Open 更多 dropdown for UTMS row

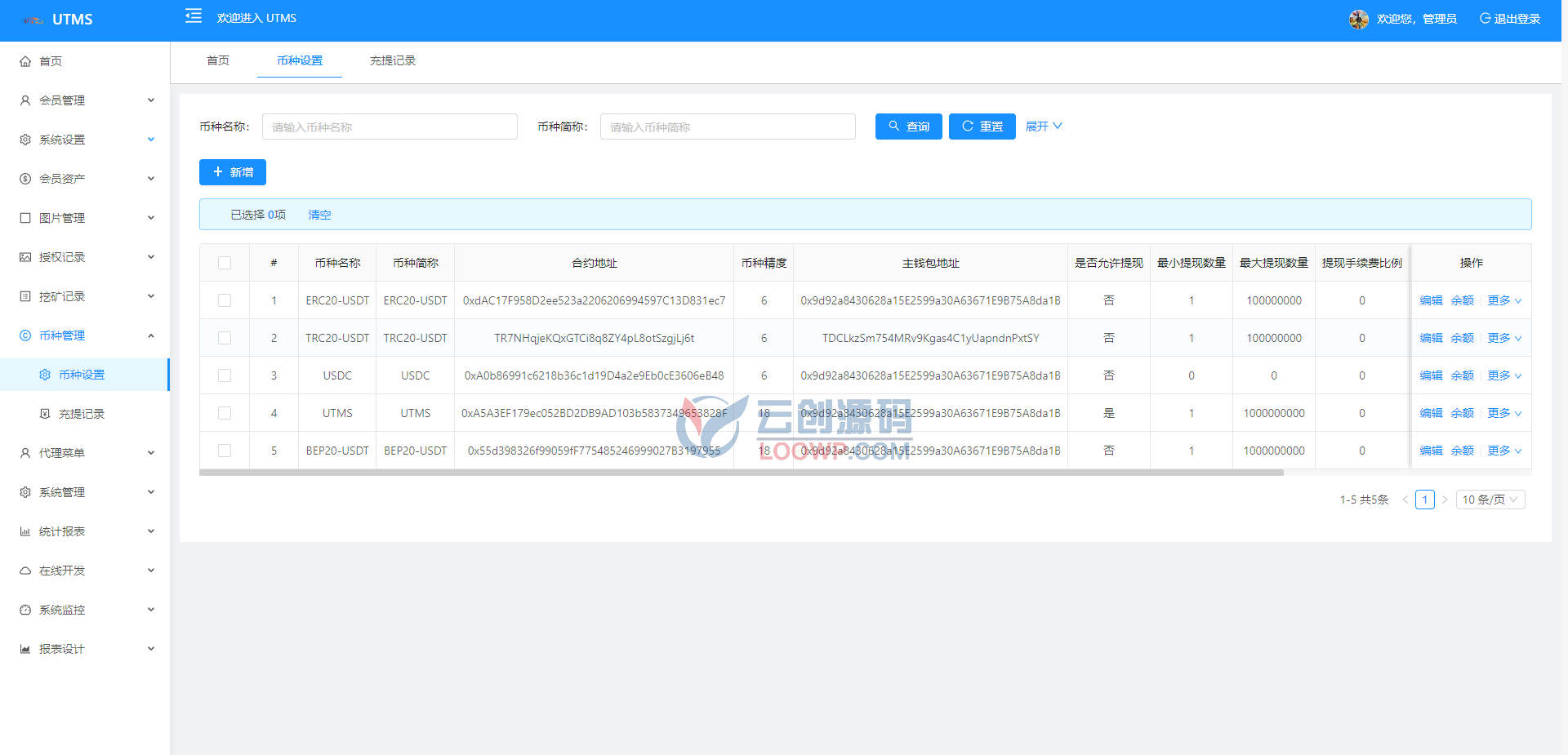pyautogui.click(x=1504, y=413)
